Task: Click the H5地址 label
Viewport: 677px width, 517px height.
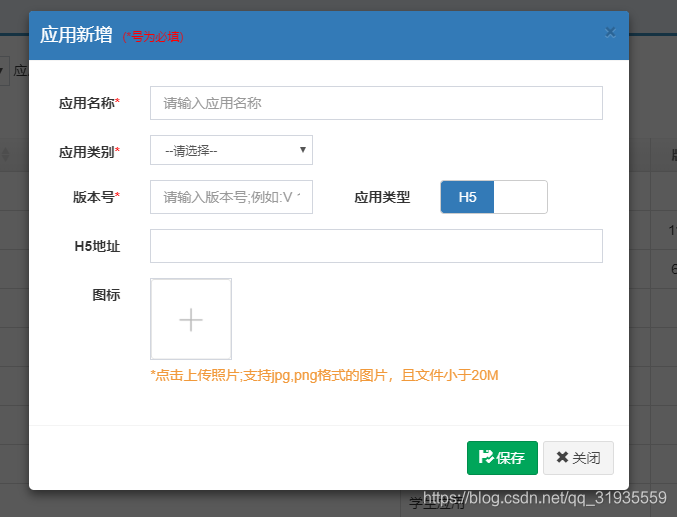Action: 97,246
